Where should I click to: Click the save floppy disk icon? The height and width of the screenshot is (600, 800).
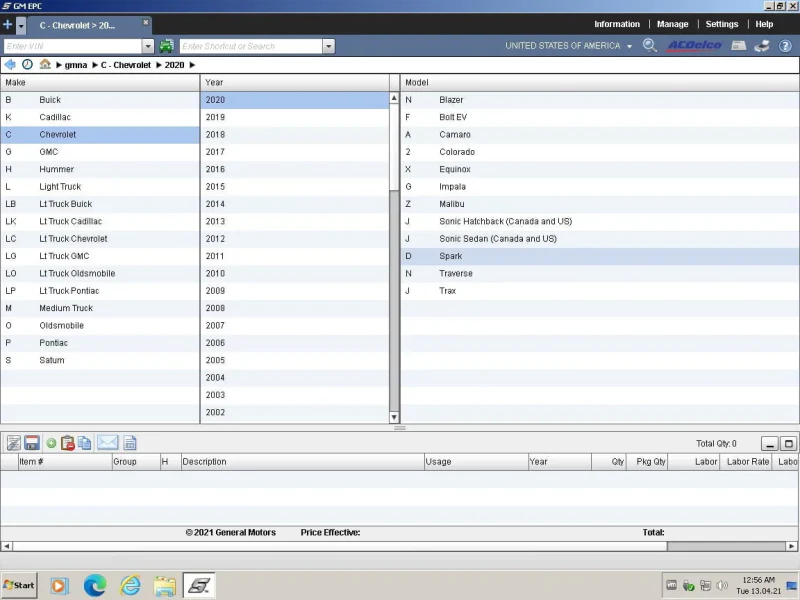(31, 443)
